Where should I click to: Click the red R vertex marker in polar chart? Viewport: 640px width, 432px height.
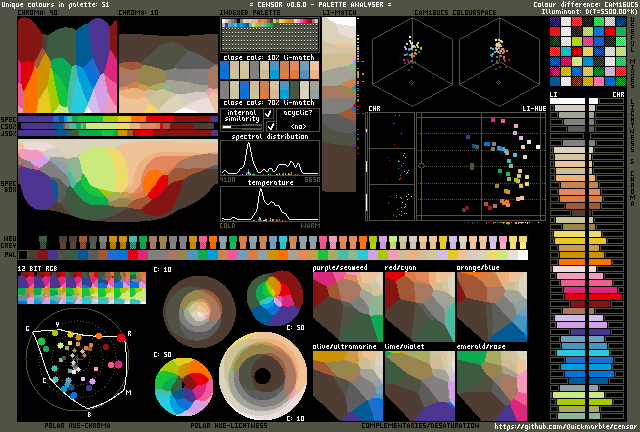pos(120,337)
